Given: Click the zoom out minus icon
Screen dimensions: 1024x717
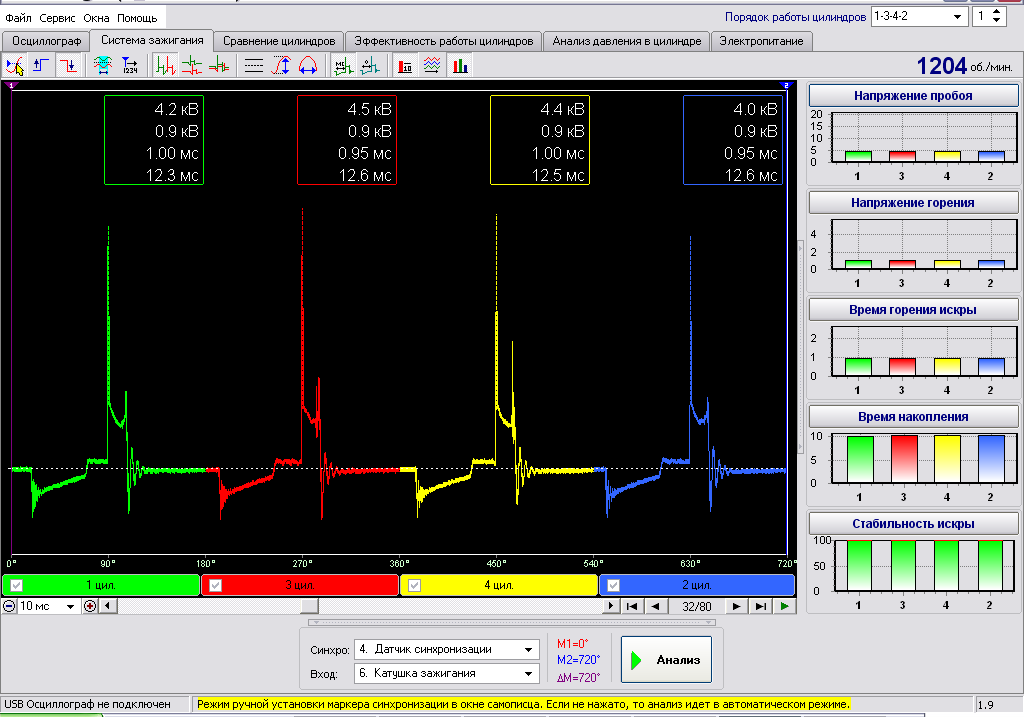Looking at the screenshot, I should pyautogui.click(x=9, y=606).
